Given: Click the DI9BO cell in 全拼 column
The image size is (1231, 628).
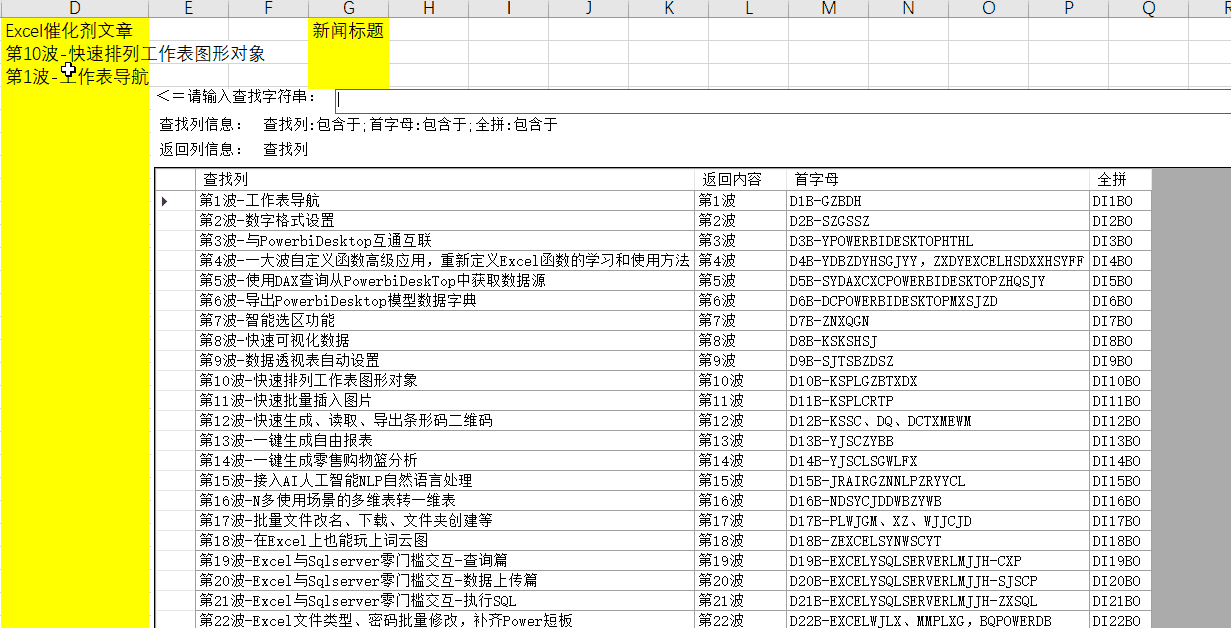Looking at the screenshot, I should pos(1120,361).
